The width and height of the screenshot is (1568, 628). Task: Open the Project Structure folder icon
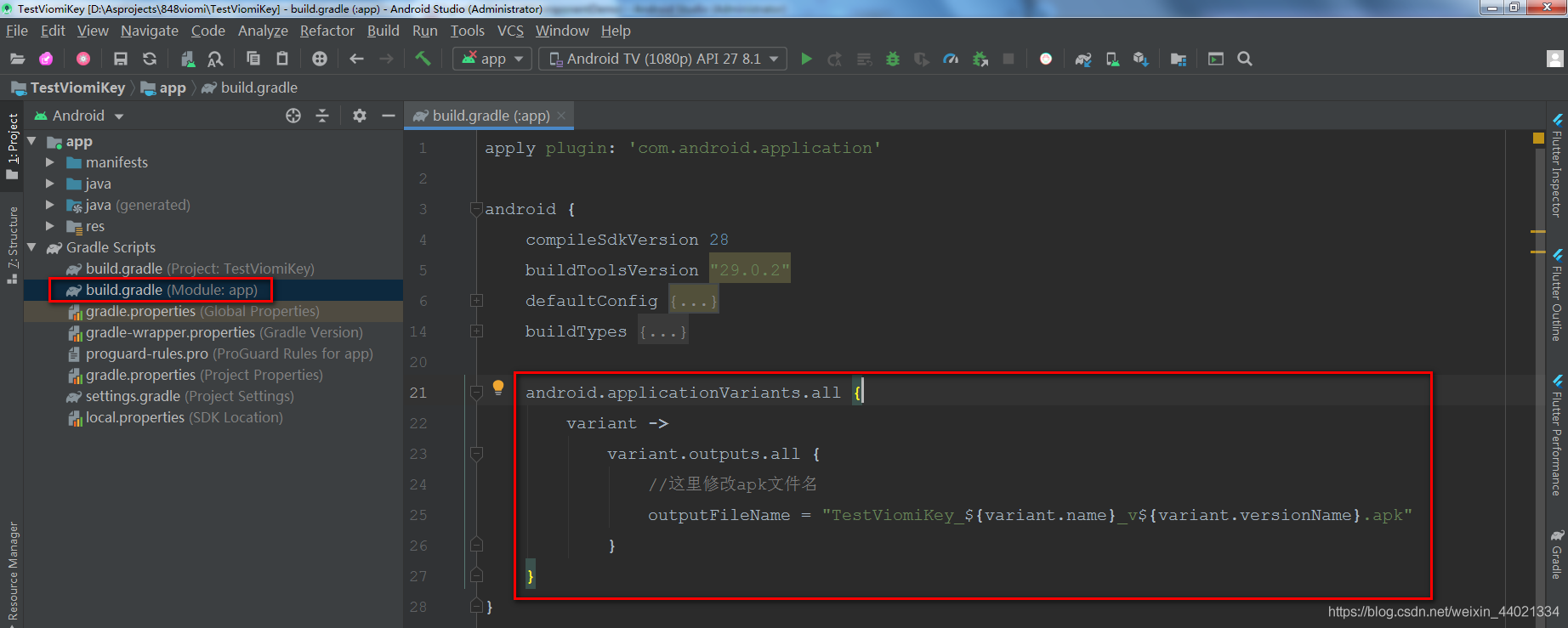[x=1179, y=59]
